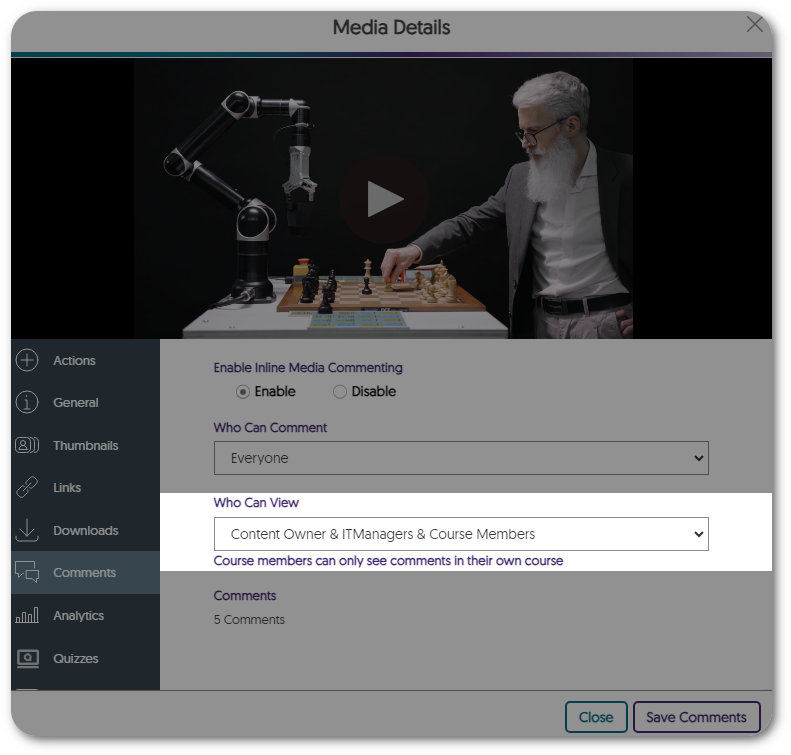Click the Analytics bar chart icon
Viewport: 791px width, 755px height.
click(27, 615)
